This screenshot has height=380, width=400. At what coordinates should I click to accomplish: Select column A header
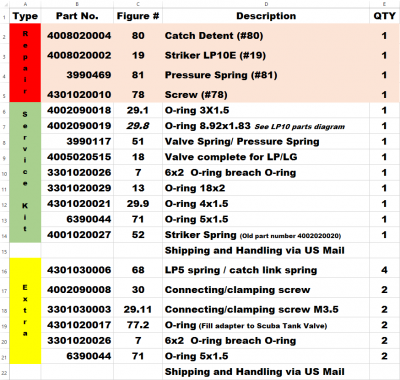(25, 4)
